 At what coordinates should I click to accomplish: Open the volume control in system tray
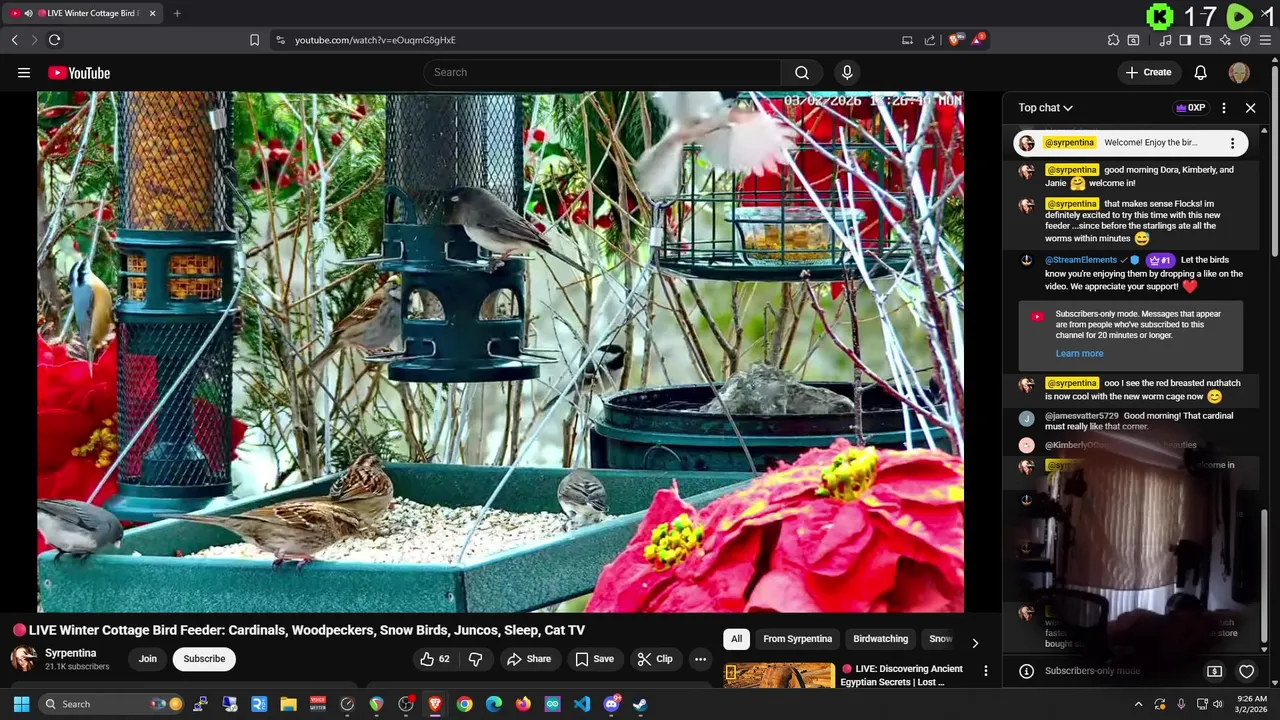[1218, 704]
